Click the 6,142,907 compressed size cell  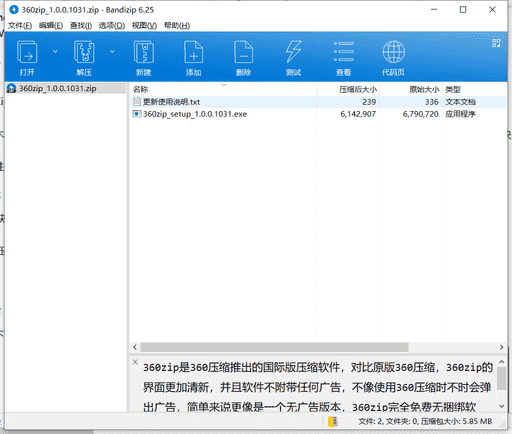[358, 114]
